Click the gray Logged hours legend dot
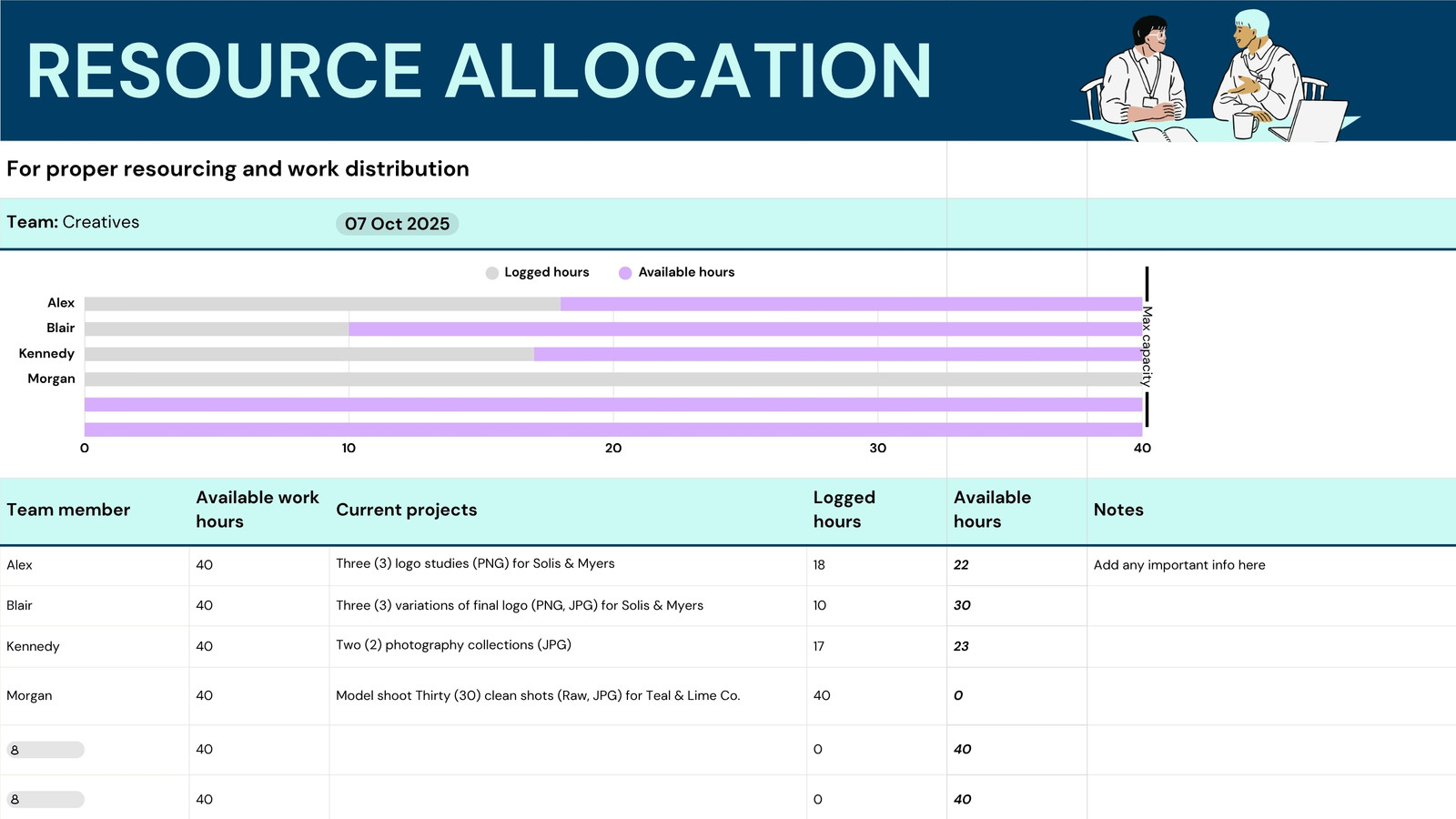Image resolution: width=1456 pixels, height=819 pixels. [492, 273]
